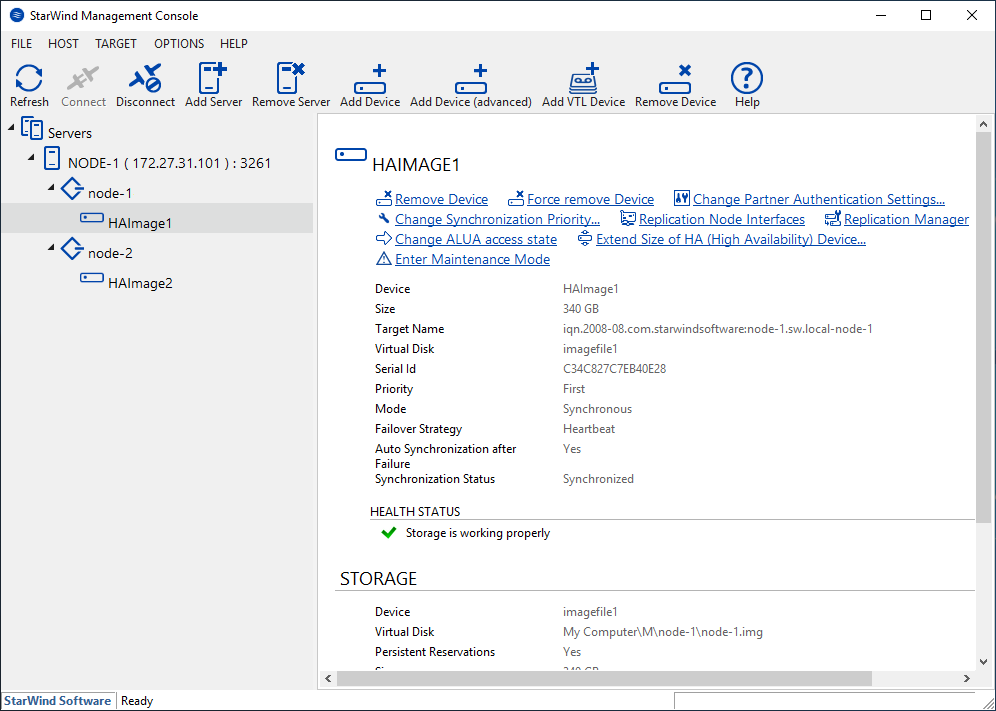Image resolution: width=996 pixels, height=711 pixels.
Task: Select the node-2 target label
Action: (x=111, y=253)
